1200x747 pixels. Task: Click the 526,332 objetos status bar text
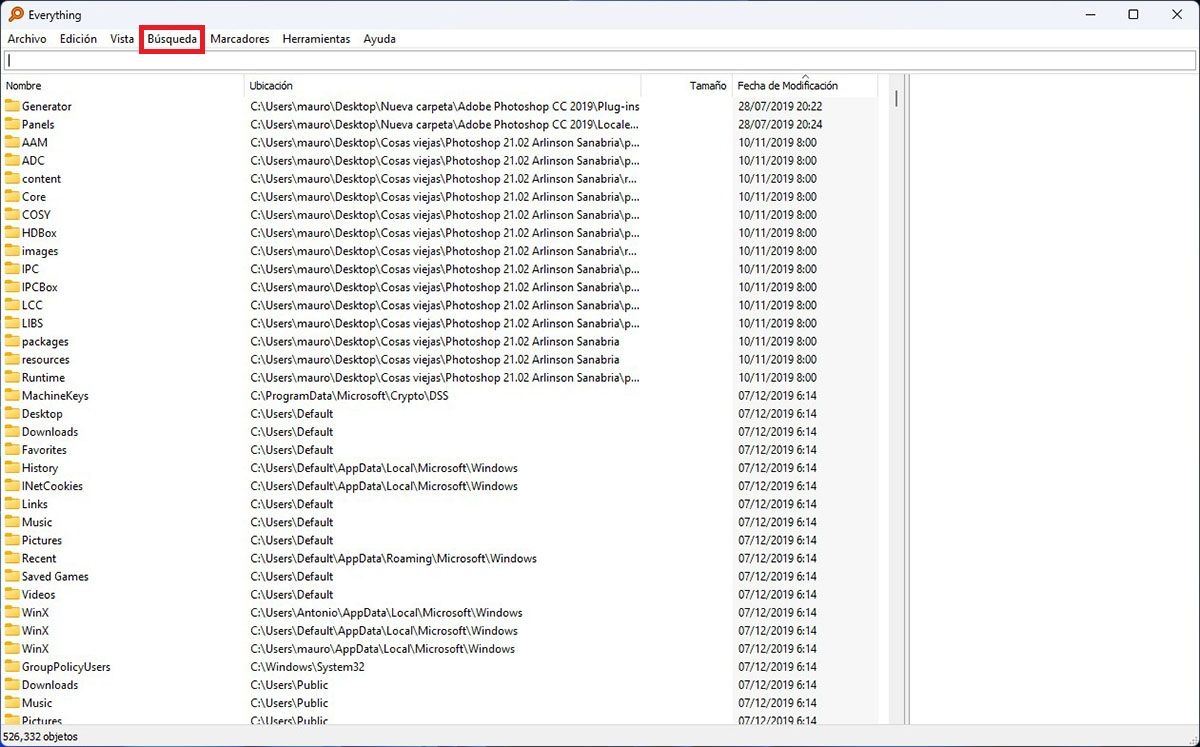click(x=41, y=737)
